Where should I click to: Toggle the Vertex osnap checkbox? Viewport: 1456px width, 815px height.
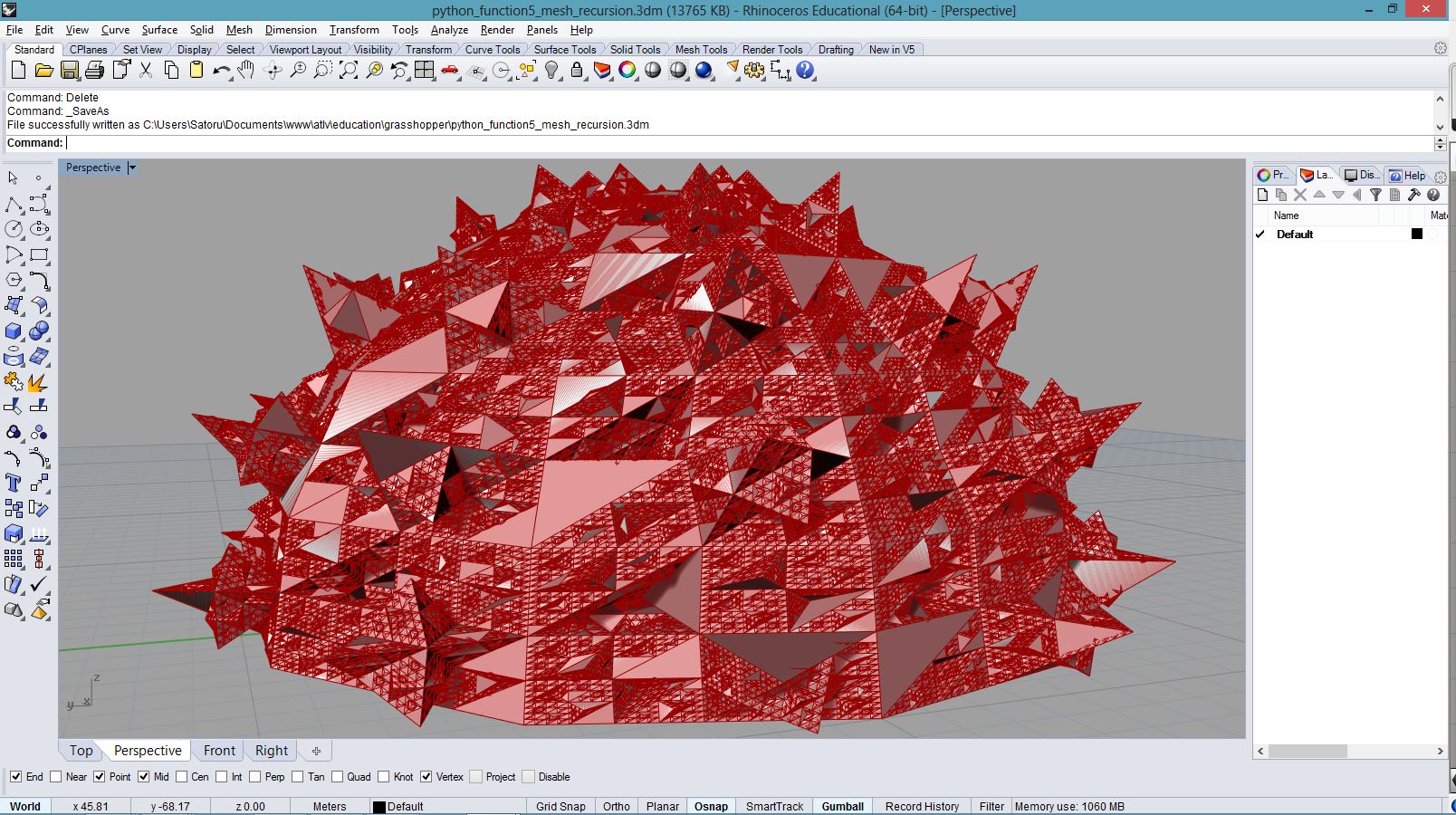pyautogui.click(x=426, y=777)
